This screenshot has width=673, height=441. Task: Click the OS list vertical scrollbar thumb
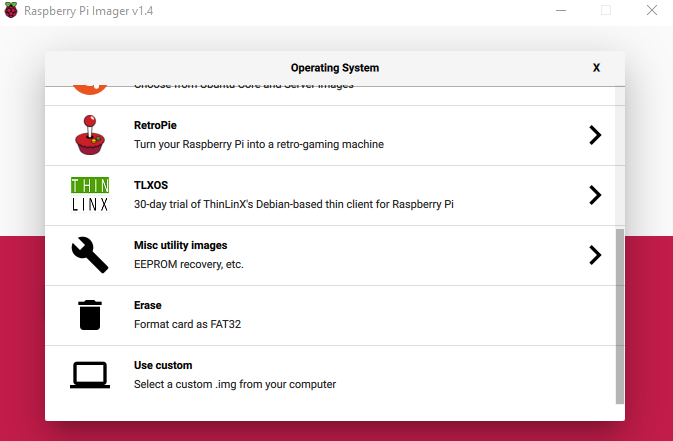tap(620, 316)
